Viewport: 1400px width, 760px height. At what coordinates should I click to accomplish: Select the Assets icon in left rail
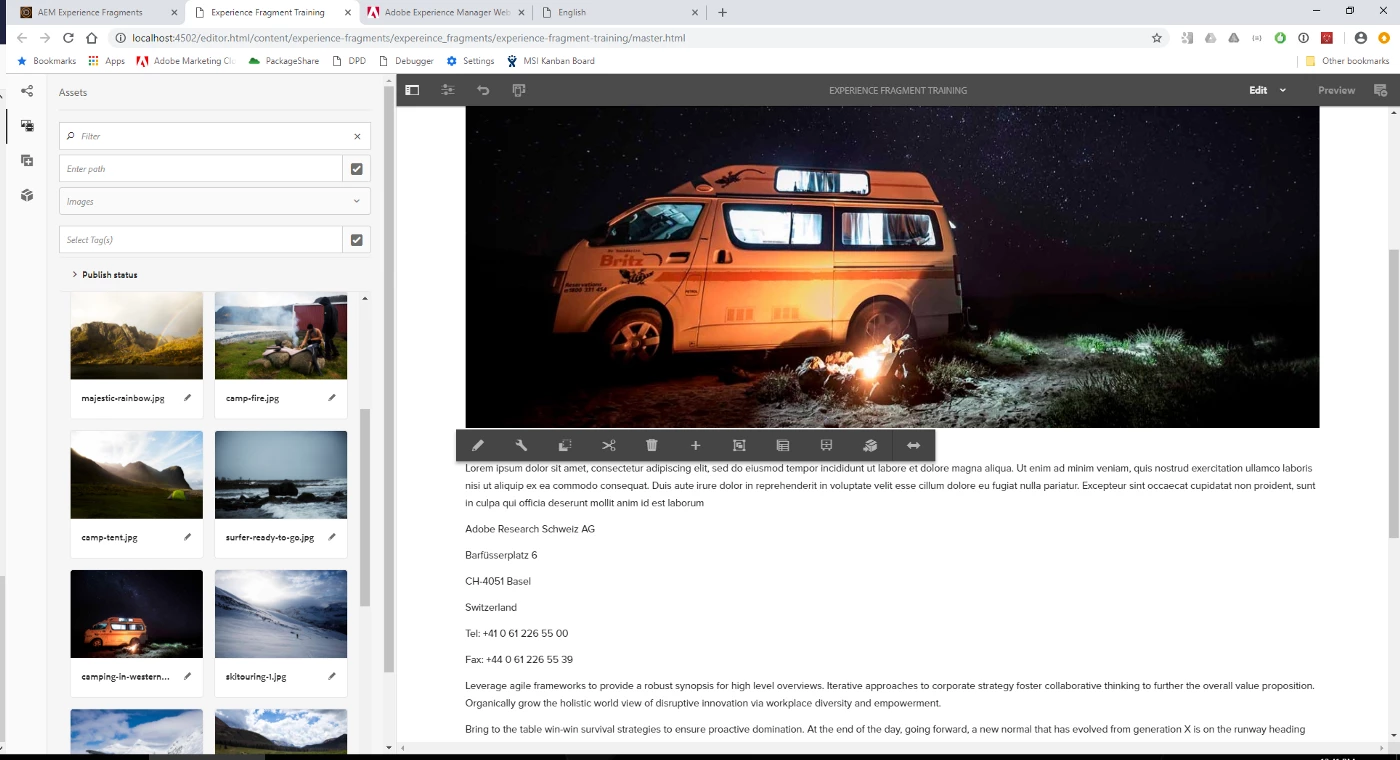pyautogui.click(x=27, y=126)
